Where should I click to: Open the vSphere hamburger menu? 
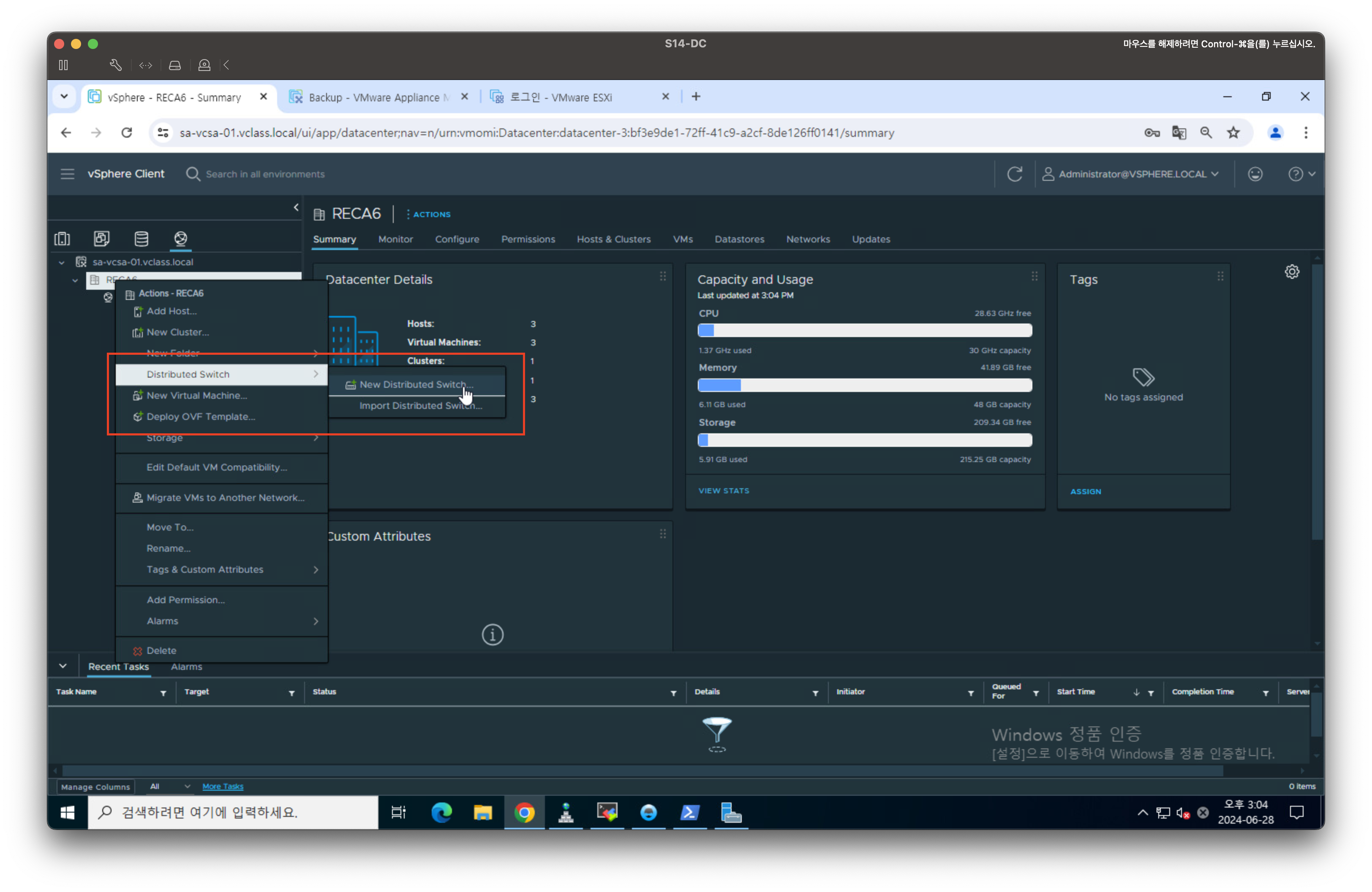click(x=68, y=174)
